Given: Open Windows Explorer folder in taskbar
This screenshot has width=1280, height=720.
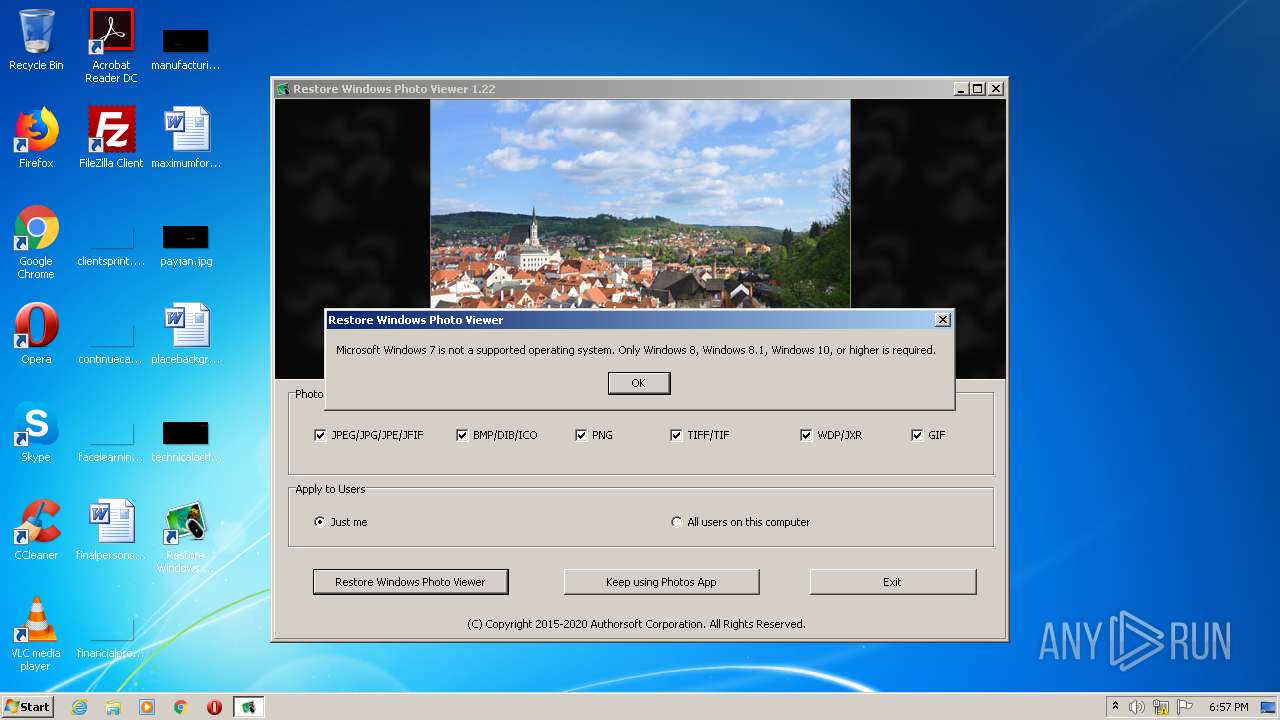Looking at the screenshot, I should (113, 707).
